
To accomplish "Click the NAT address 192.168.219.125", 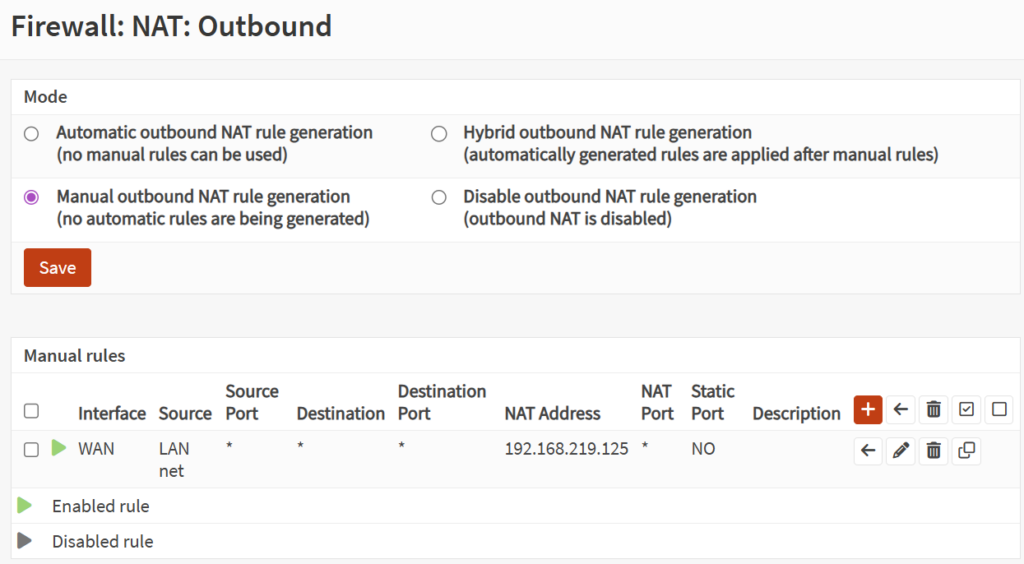I will pos(566,449).
